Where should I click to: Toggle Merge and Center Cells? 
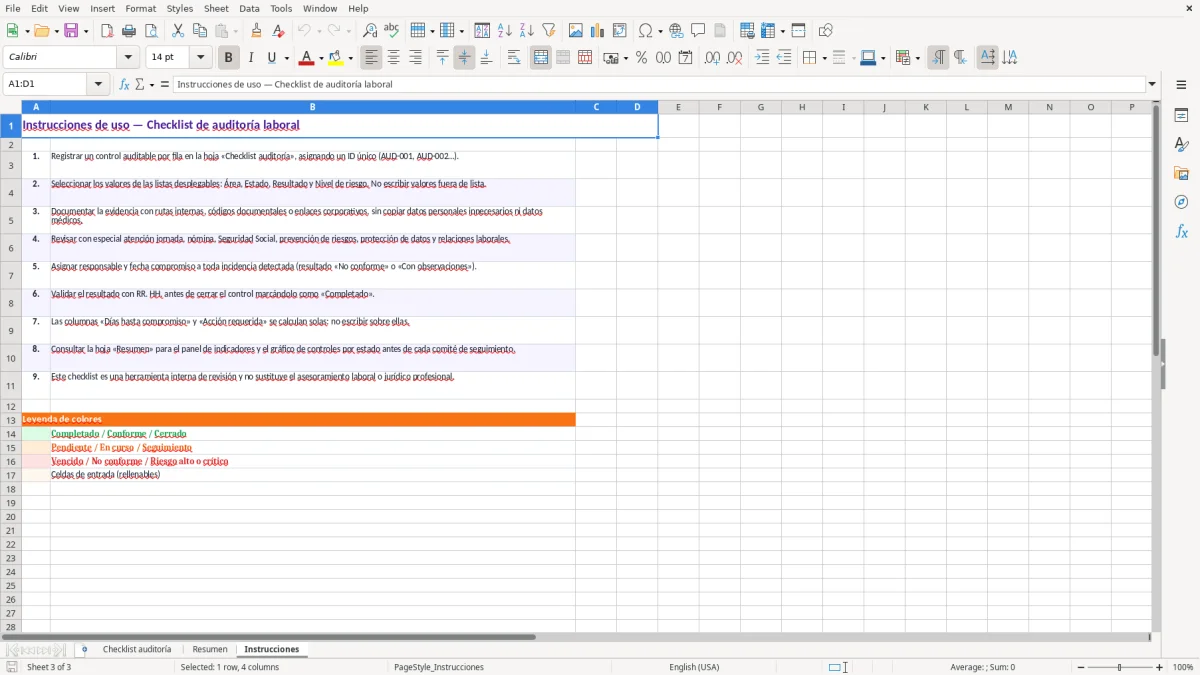541,58
